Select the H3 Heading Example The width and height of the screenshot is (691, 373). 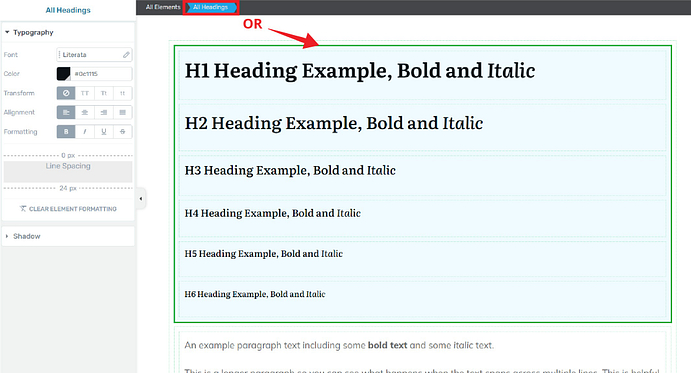pyautogui.click(x=423, y=175)
